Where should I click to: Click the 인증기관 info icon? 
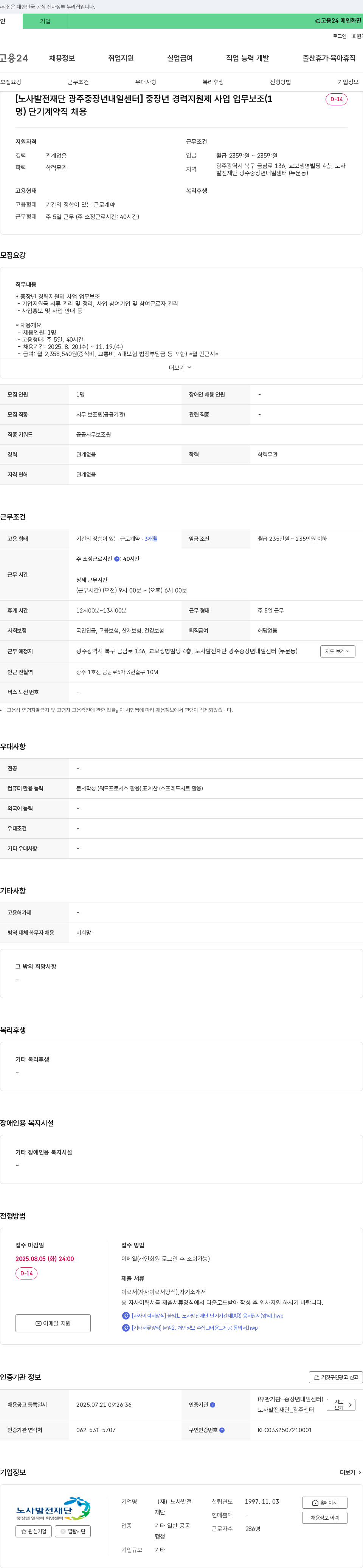click(x=213, y=1405)
